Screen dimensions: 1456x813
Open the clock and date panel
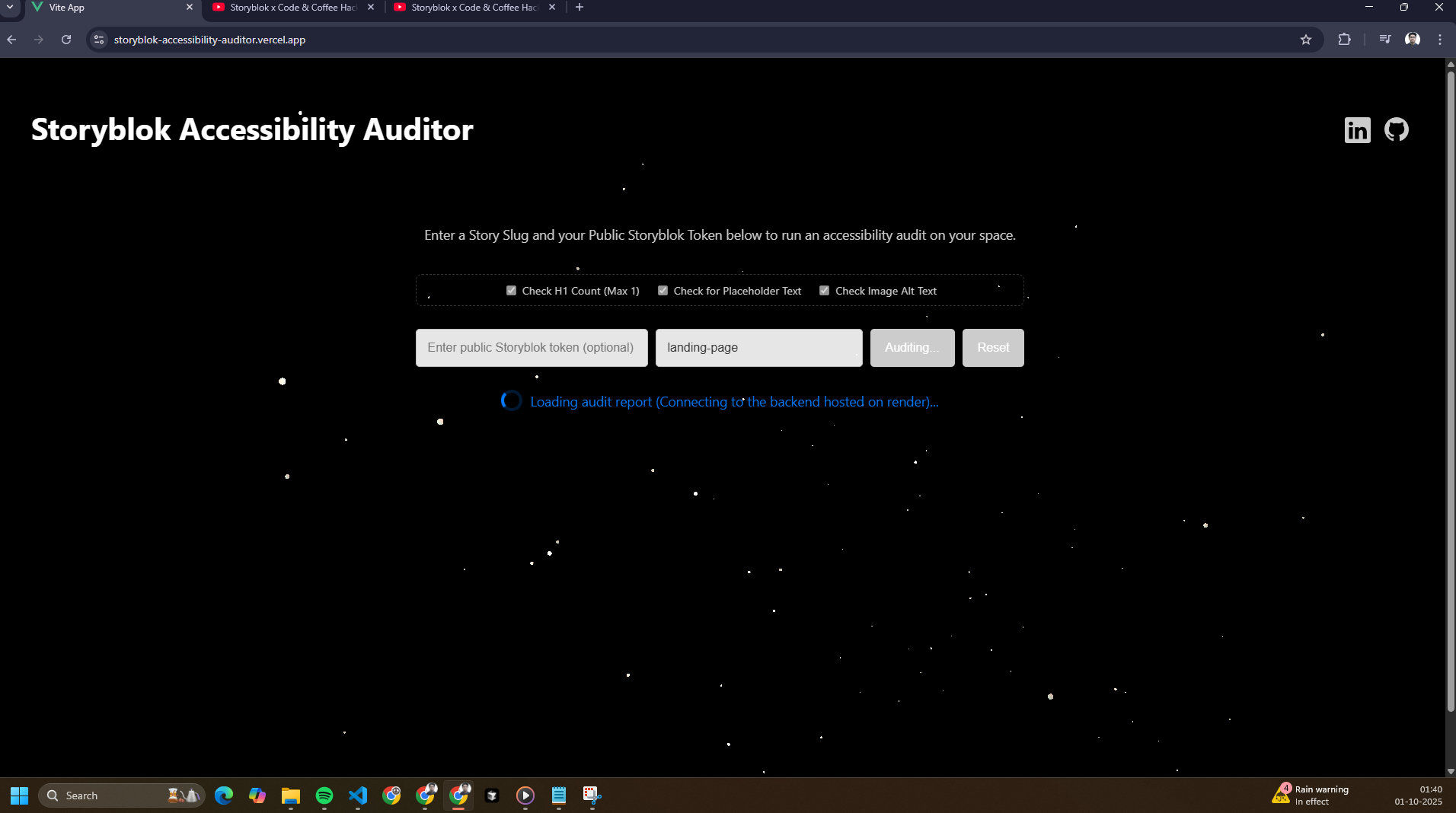[x=1418, y=795]
